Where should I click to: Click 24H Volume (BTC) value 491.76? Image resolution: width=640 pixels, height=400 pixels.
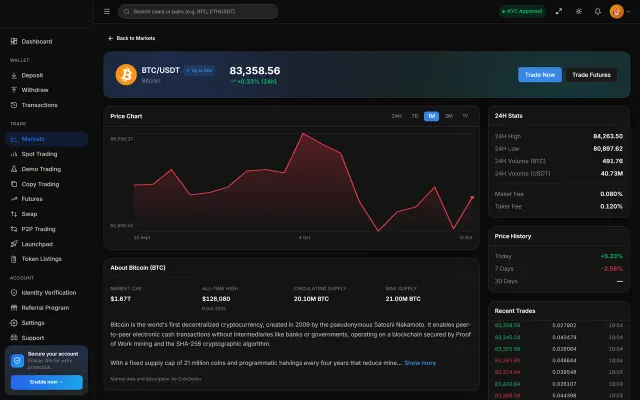(613, 161)
